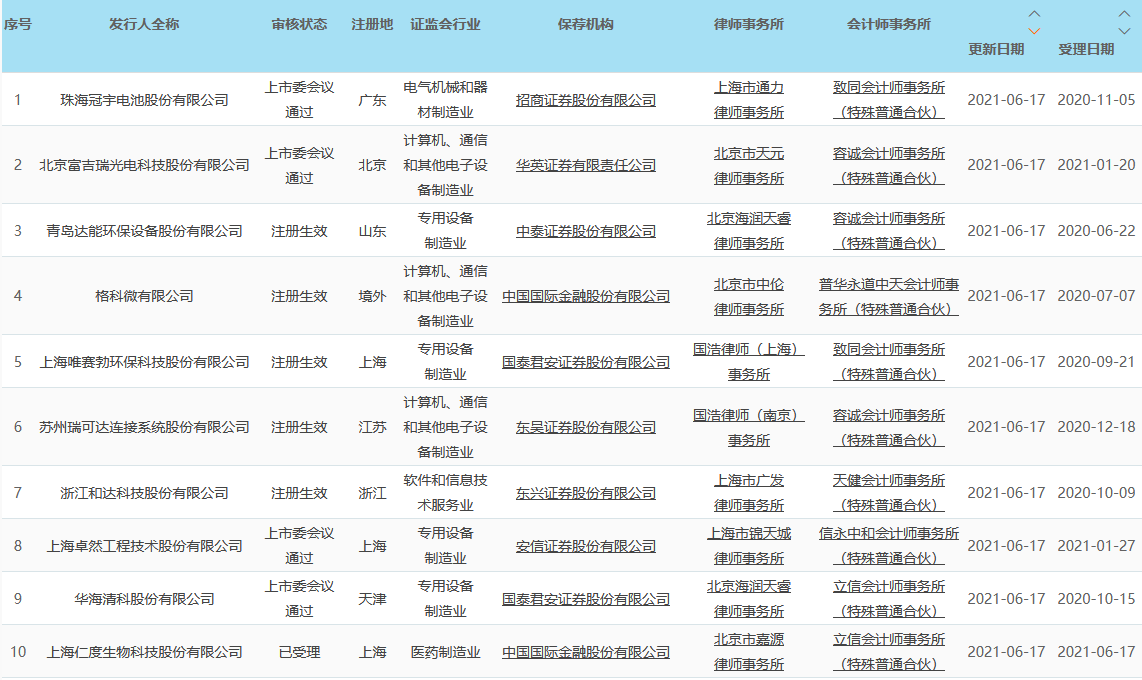Select 浙江和达科技股份有限公司 issuer name
Viewport: 1142px width, 680px height.
(144, 493)
